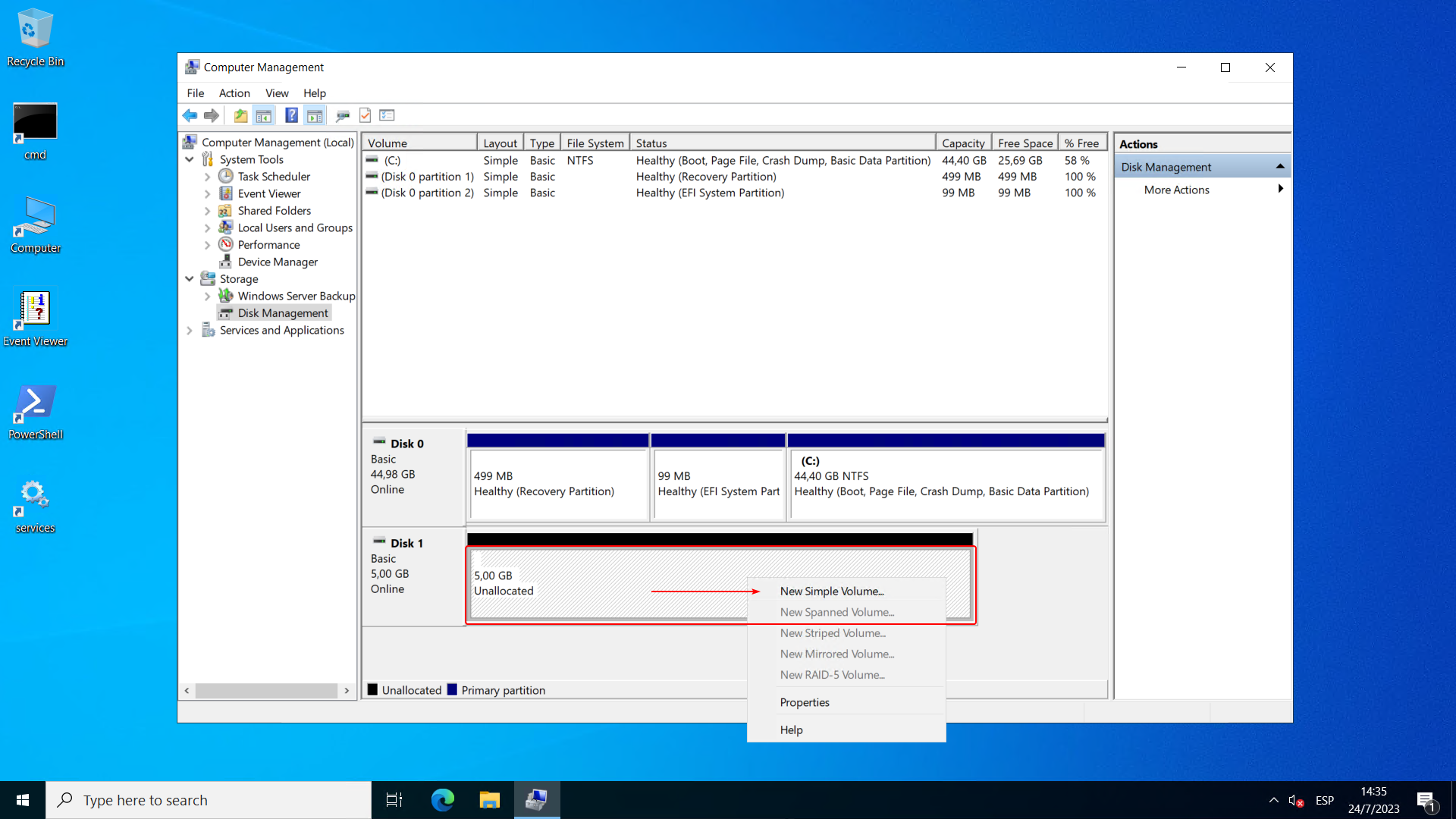This screenshot has height=819, width=1456.
Task: Expand Windows Server Backup node
Action: click(207, 296)
